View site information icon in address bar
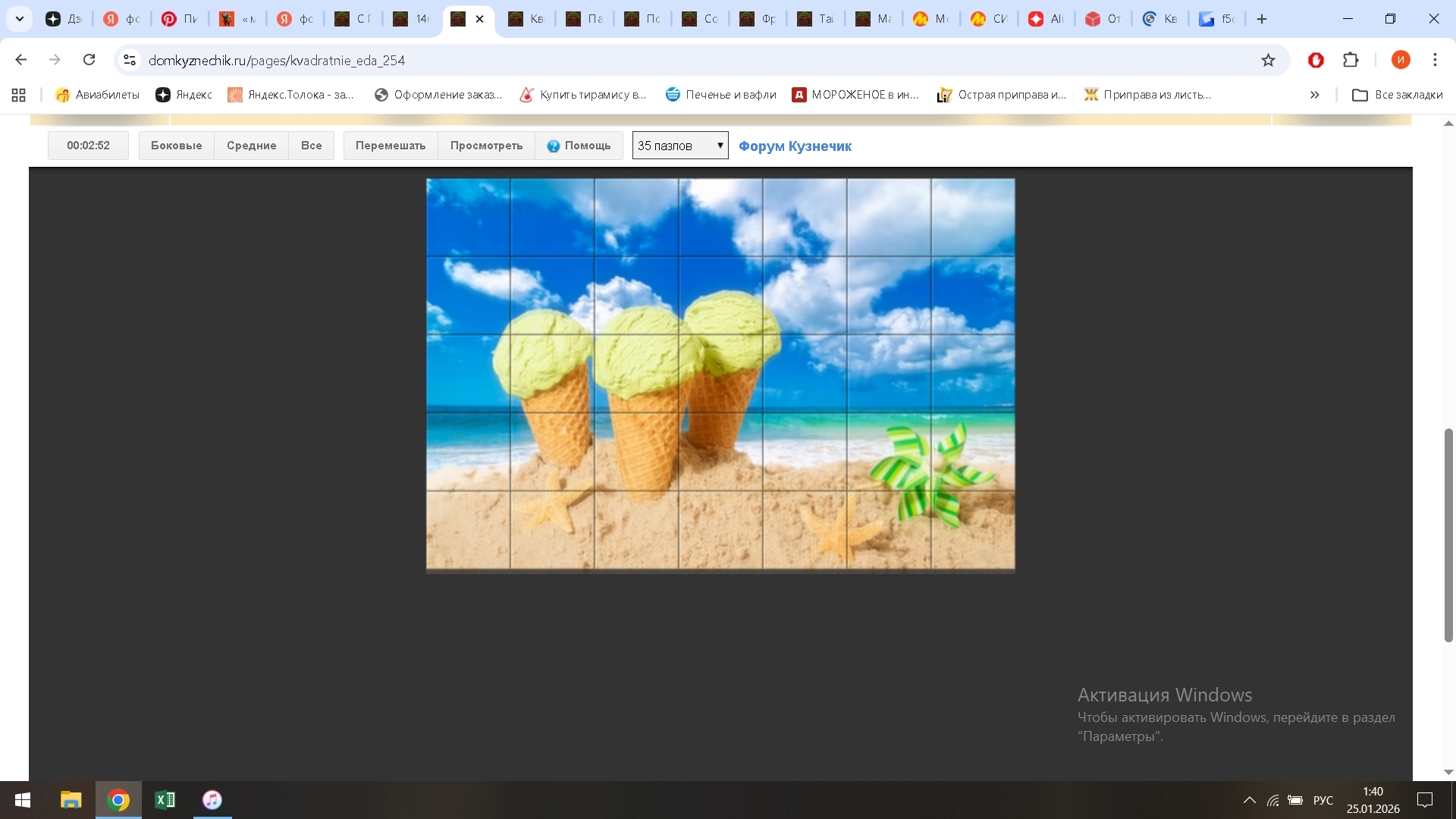This screenshot has width=1456, height=819. 130,60
